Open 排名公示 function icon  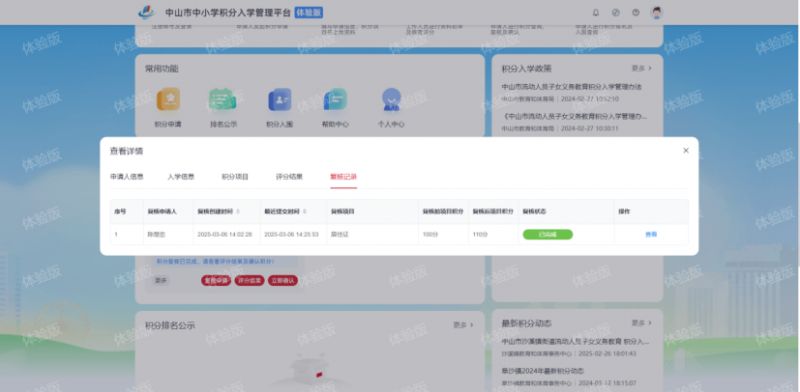coord(223,100)
